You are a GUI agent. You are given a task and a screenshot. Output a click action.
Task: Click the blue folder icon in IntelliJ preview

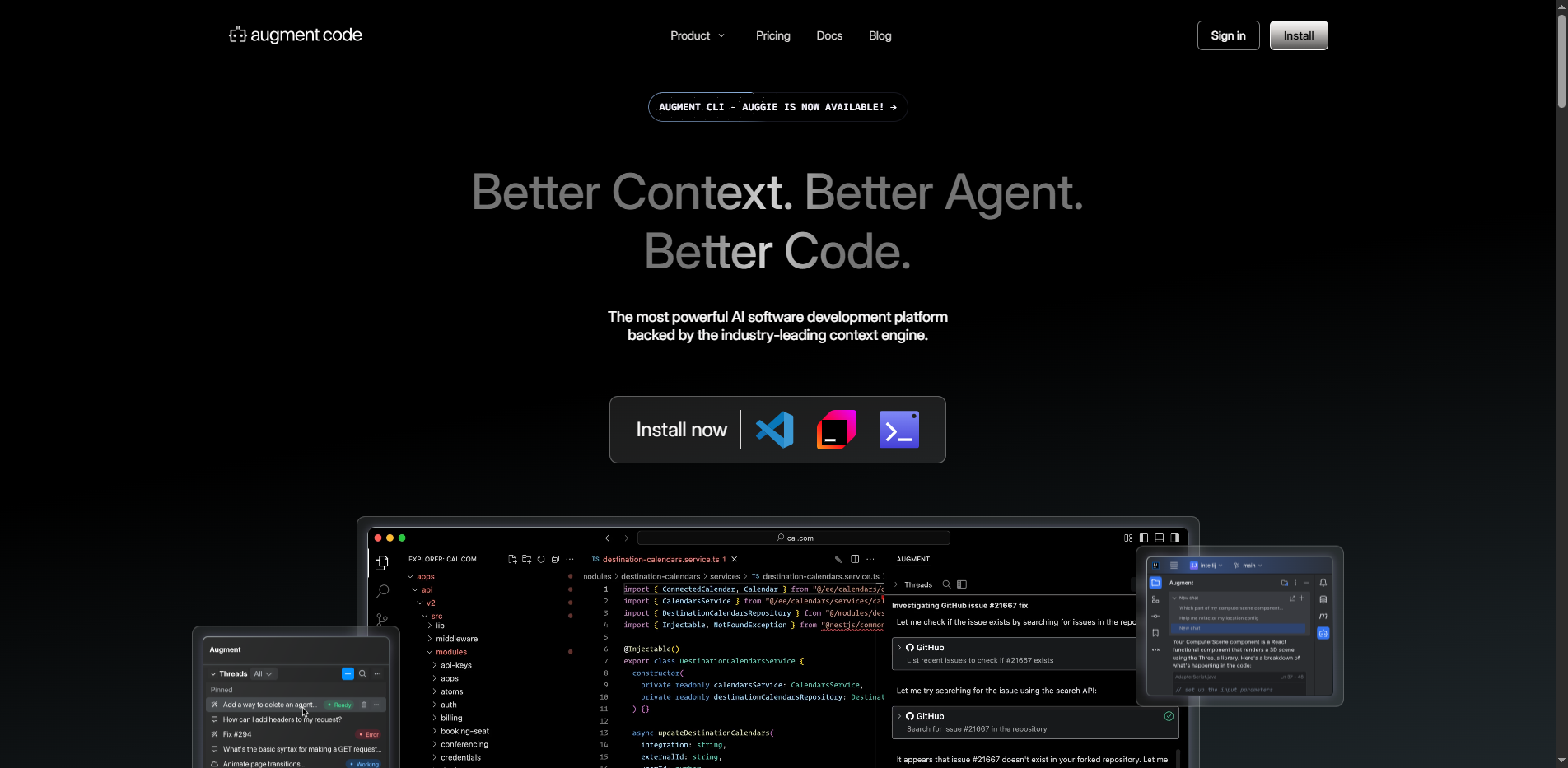[x=1155, y=583]
